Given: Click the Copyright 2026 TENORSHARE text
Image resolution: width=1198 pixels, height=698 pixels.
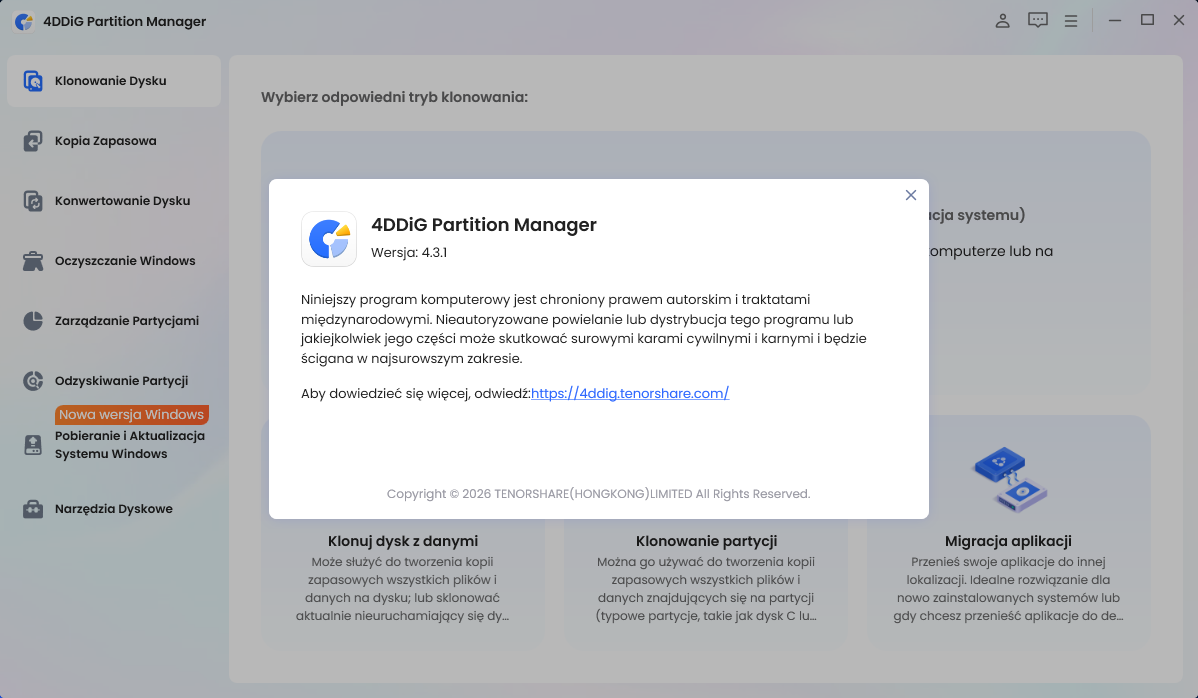Looking at the screenshot, I should click(x=598, y=494).
